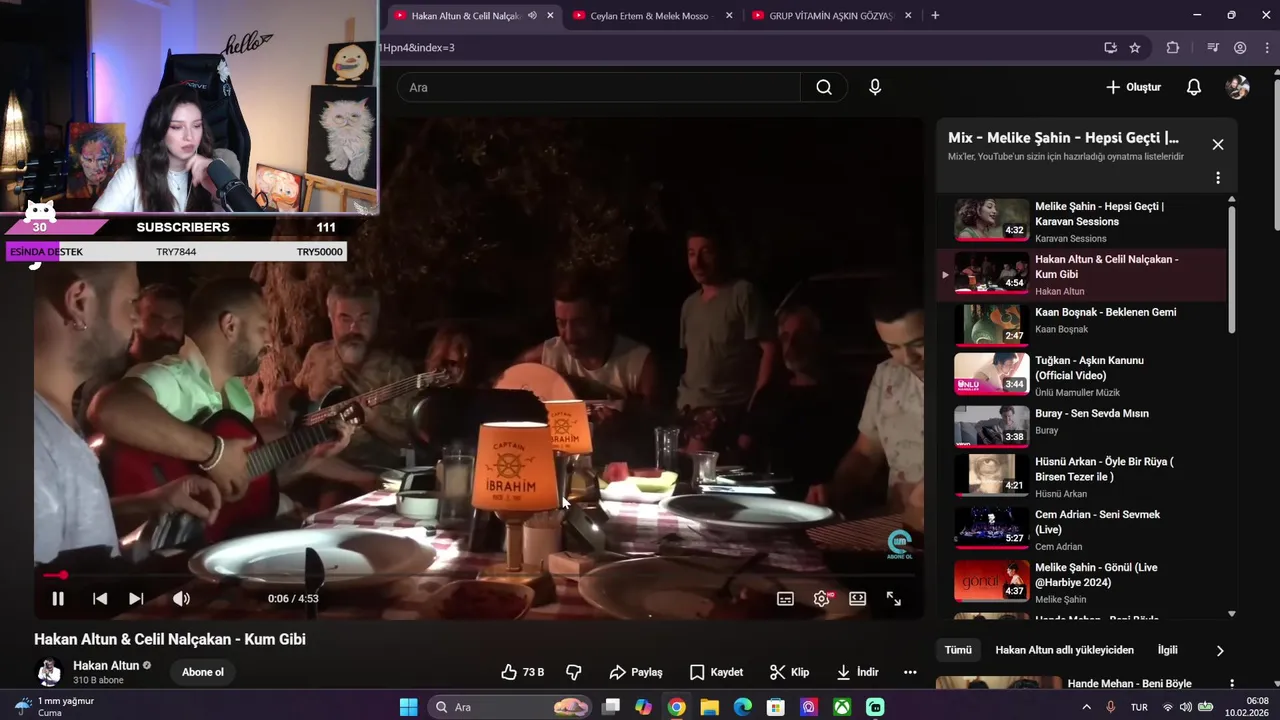Toggle subtitles with the captions icon
The width and height of the screenshot is (1280, 720).
click(x=786, y=599)
